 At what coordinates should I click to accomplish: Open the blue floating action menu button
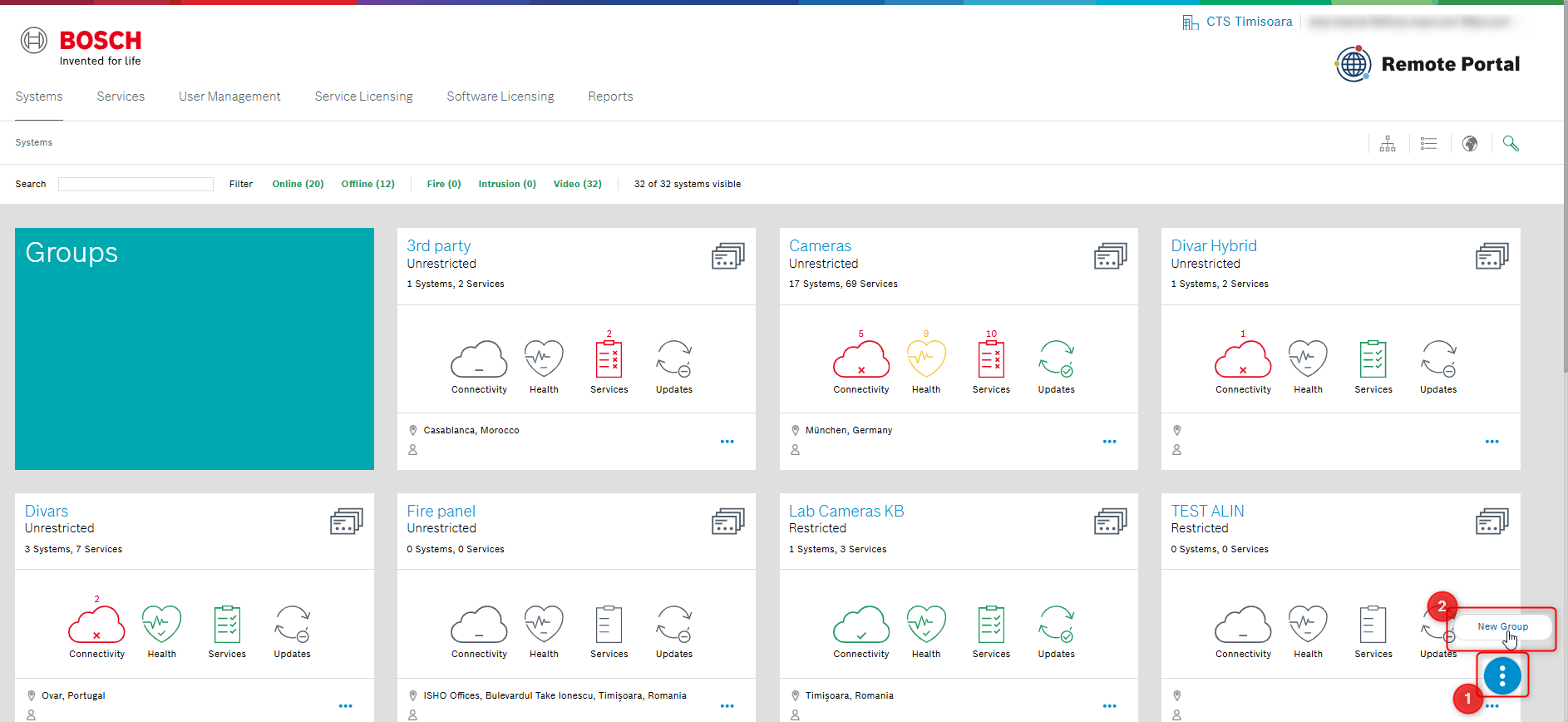coord(1502,675)
